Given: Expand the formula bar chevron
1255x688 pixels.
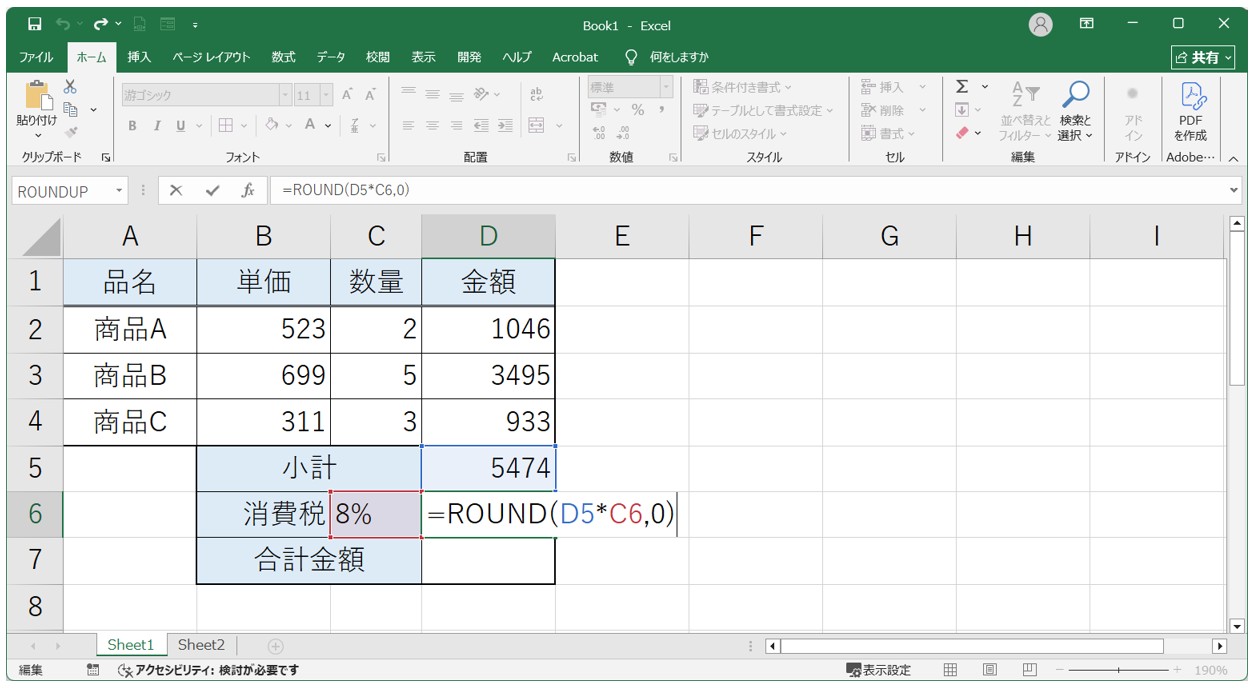Looking at the screenshot, I should tap(1233, 191).
